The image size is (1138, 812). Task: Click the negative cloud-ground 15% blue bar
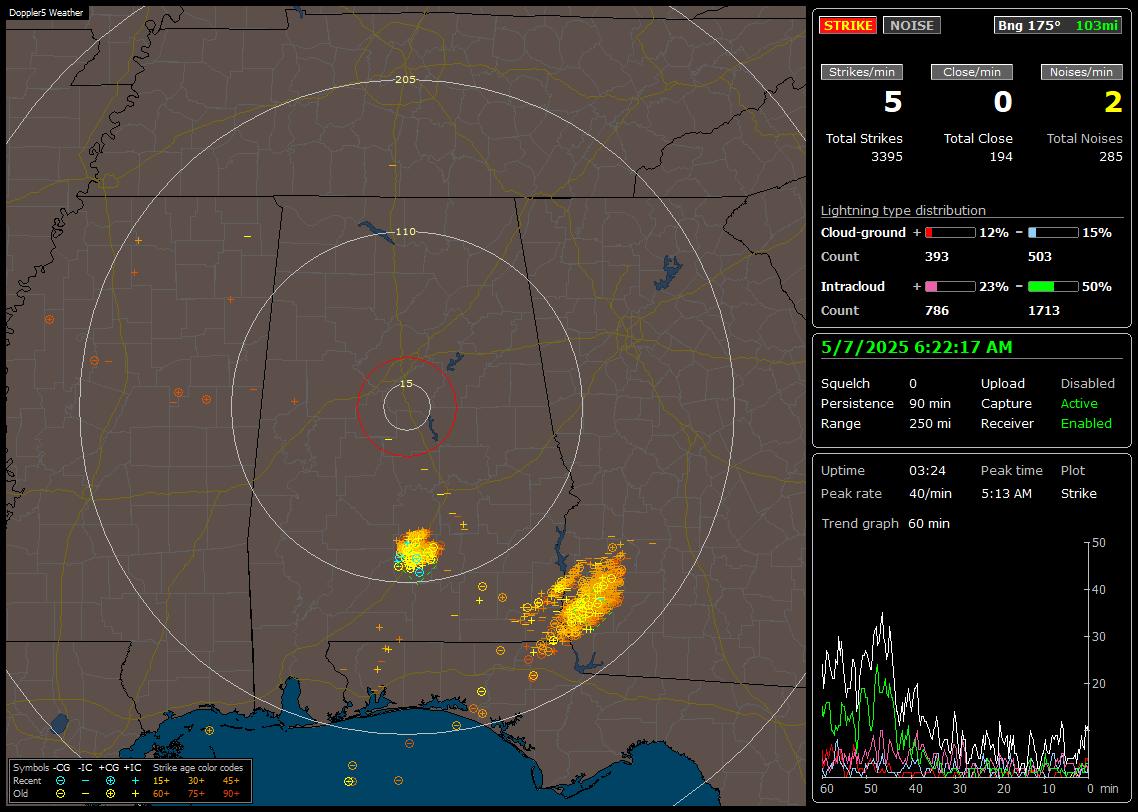coord(1053,233)
